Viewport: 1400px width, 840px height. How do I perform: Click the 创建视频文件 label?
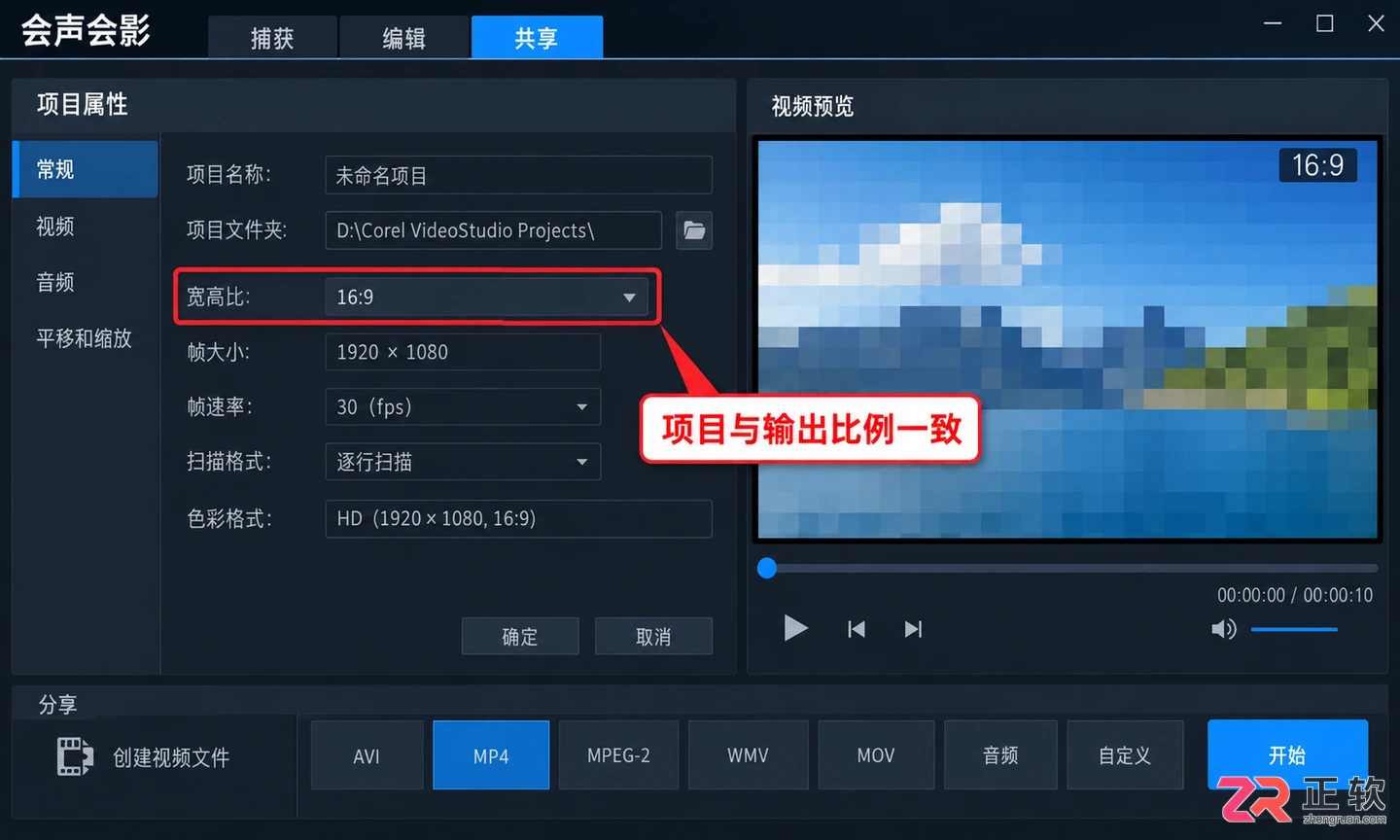tap(171, 757)
